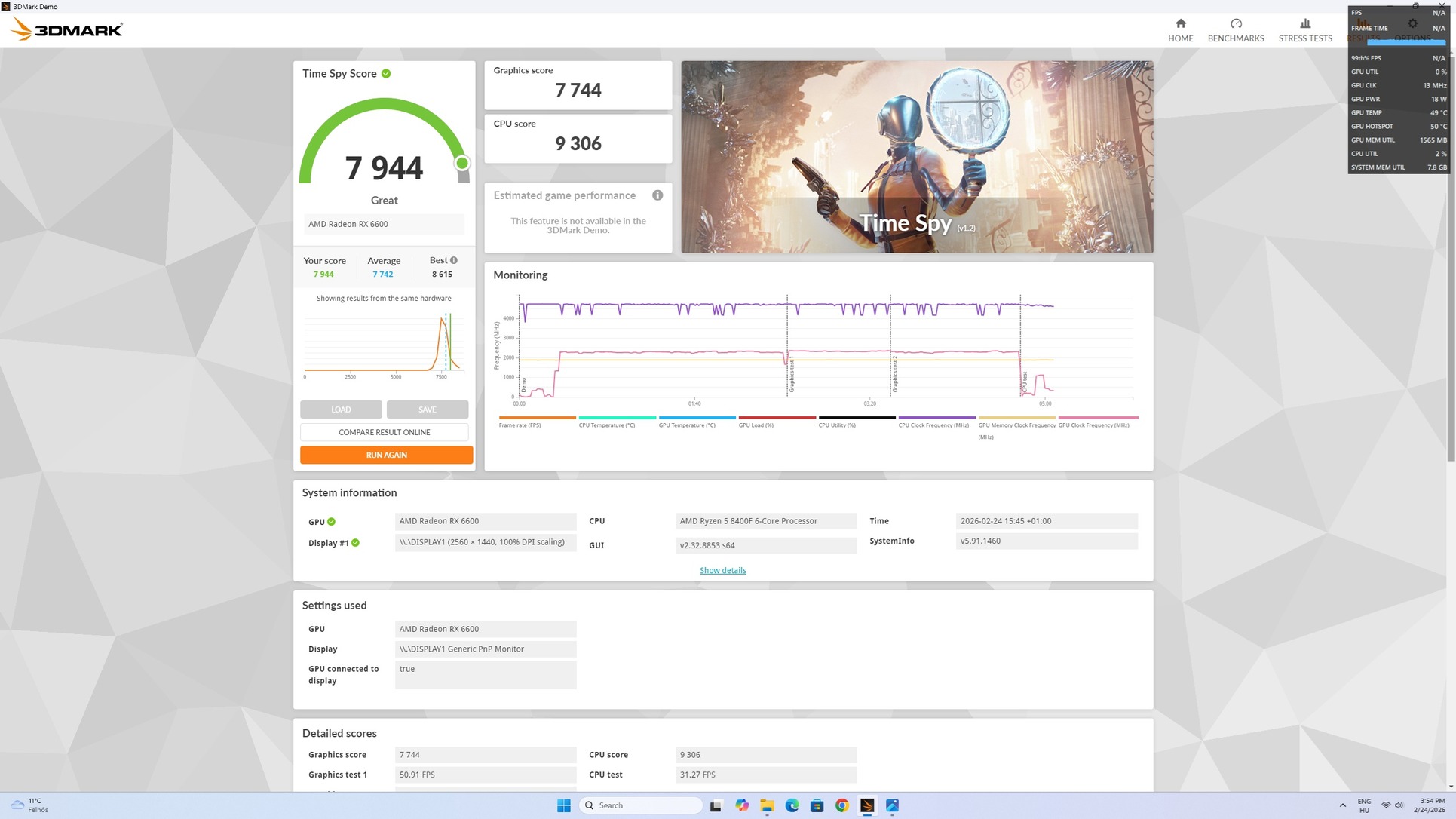Show hidden system tray icons chevron
The height and width of the screenshot is (819, 1456).
[x=1342, y=805]
